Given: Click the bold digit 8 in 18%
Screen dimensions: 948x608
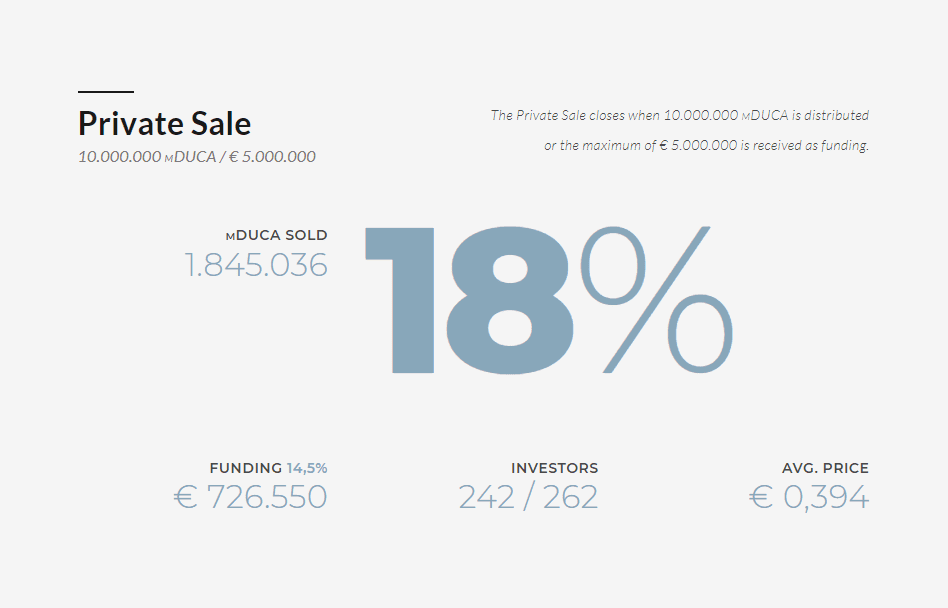Looking at the screenshot, I should click(x=510, y=300).
